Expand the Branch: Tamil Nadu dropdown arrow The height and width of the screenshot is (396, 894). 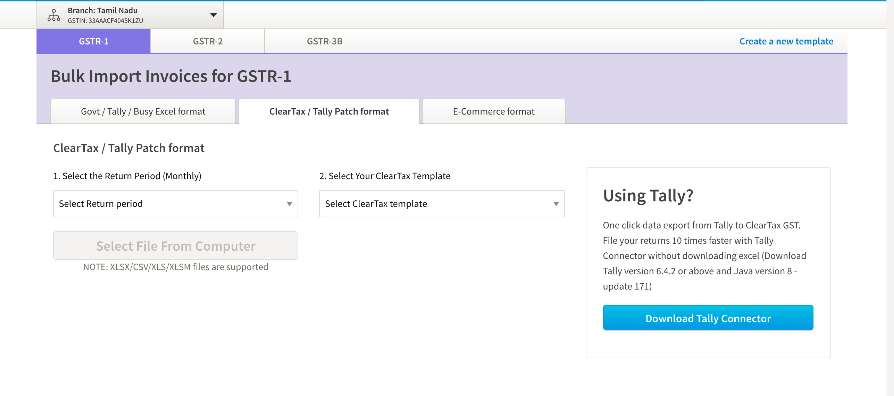[213, 15]
